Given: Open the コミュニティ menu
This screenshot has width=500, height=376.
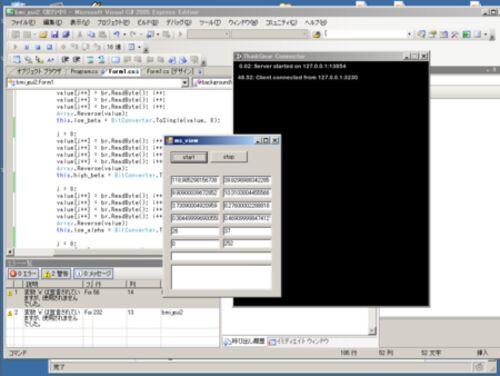Looking at the screenshot, I should point(281,22).
